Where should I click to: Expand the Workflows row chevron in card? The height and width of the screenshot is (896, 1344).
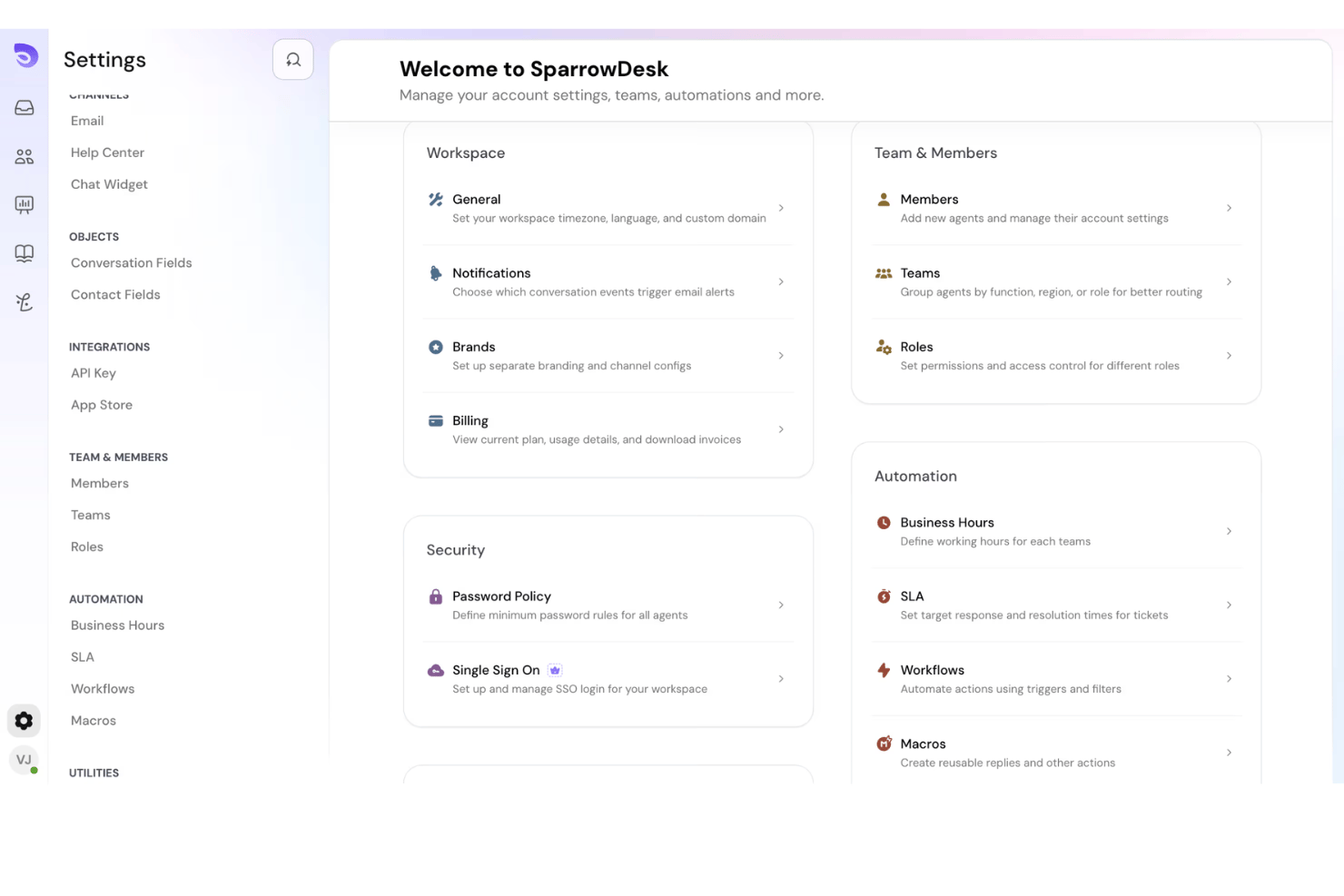click(x=1229, y=679)
